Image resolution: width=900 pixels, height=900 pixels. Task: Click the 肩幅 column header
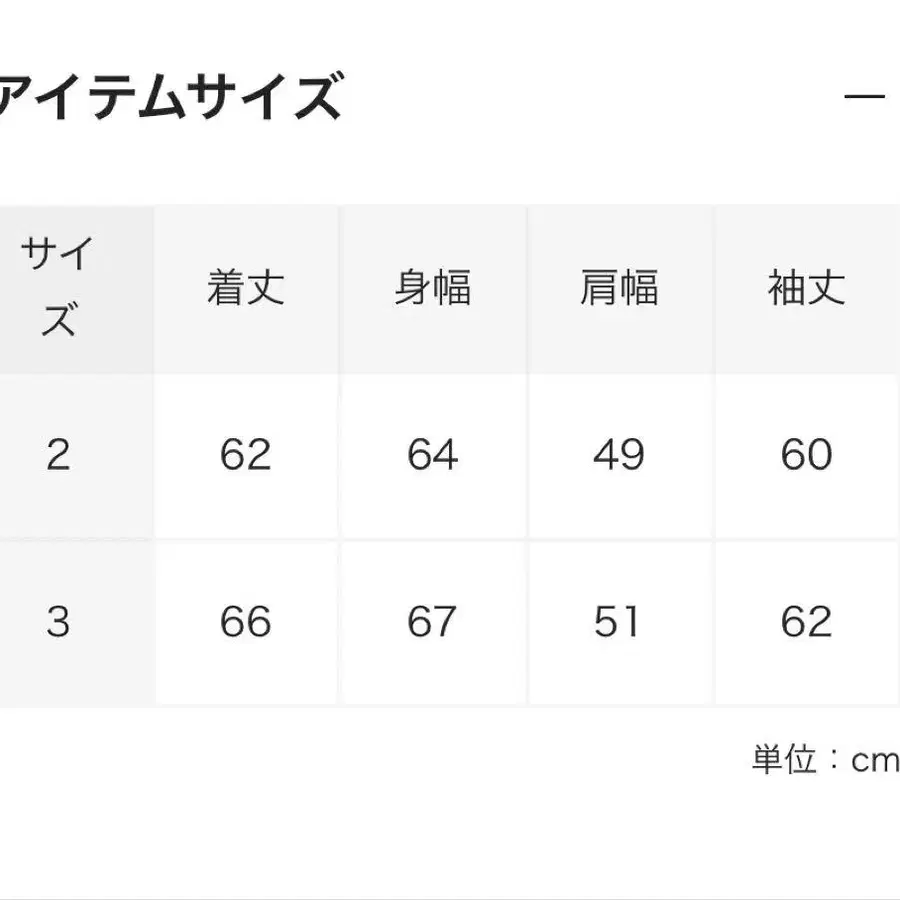(619, 289)
